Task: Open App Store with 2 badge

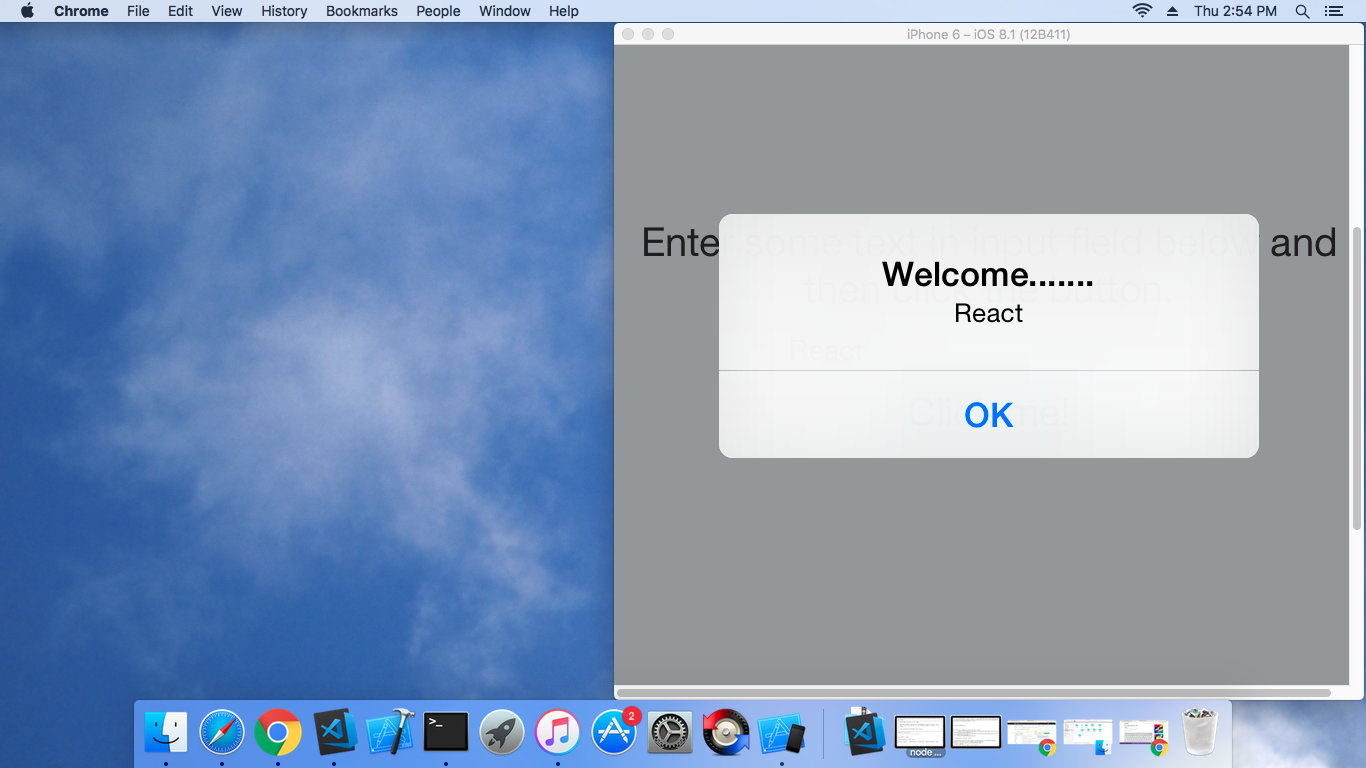Action: (614, 733)
